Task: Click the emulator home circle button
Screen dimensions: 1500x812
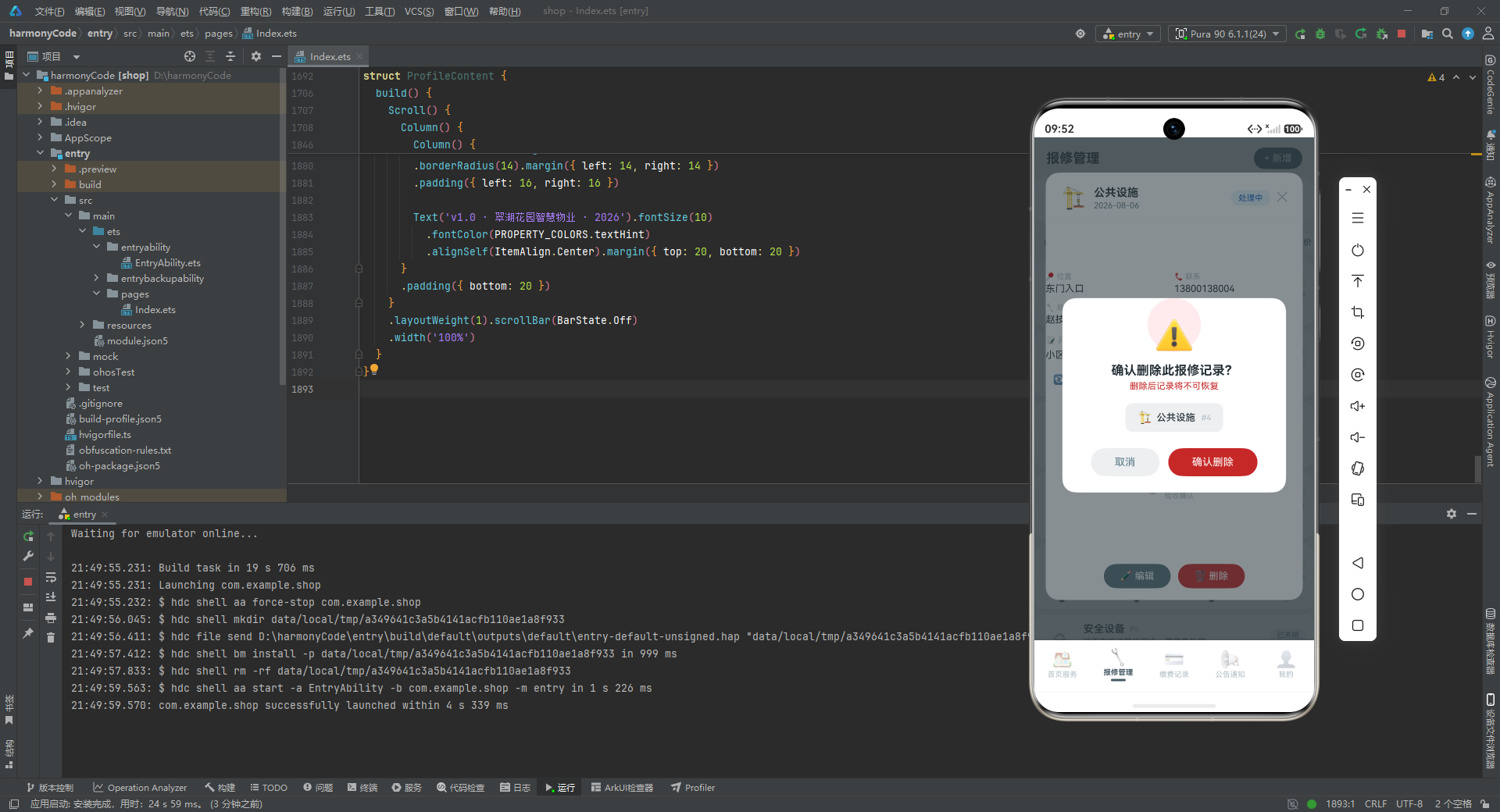Action: point(1358,594)
